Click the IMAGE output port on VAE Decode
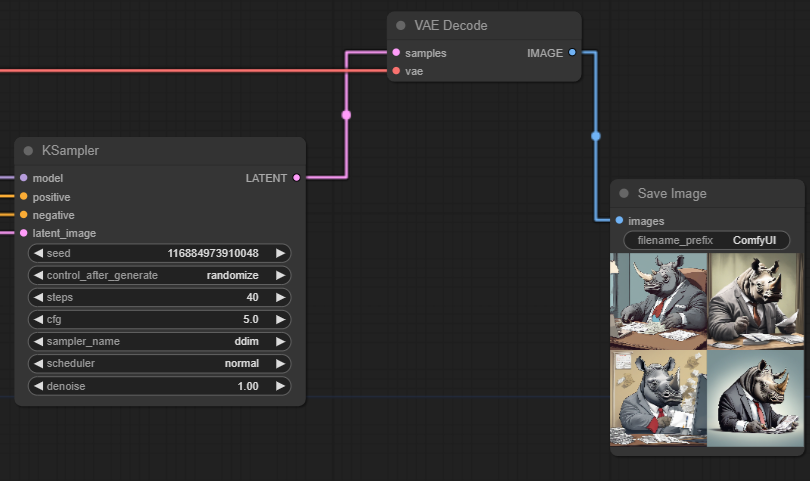Screen dimensions: 810x481 click(572, 52)
